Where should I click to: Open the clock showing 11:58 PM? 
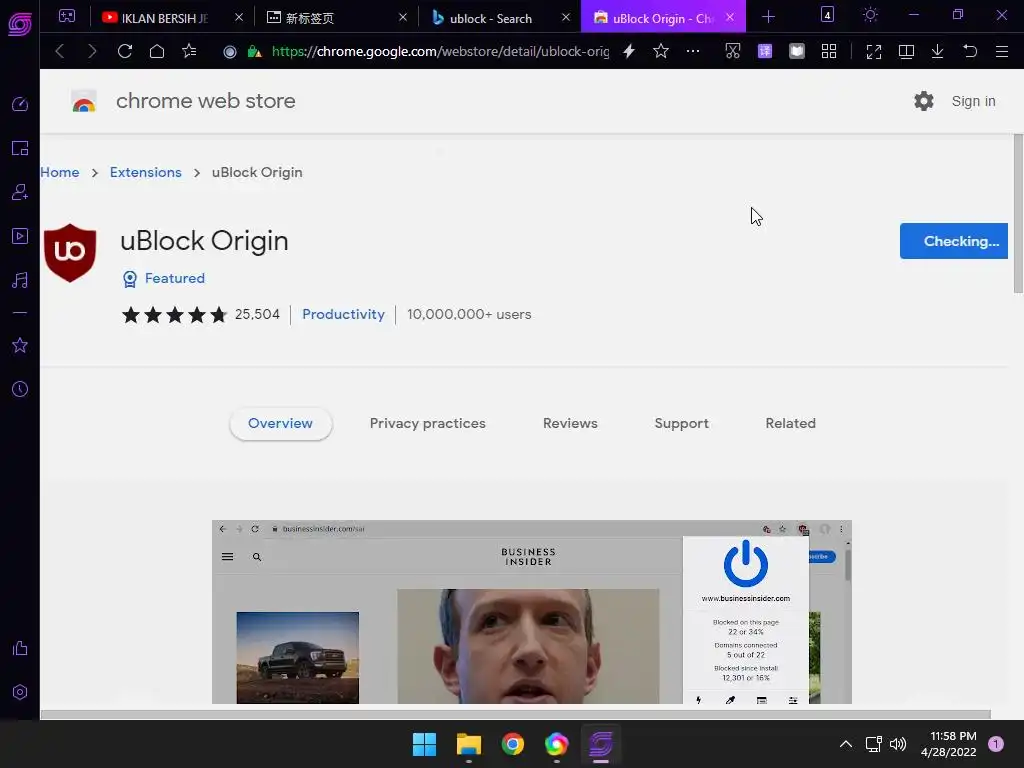(x=949, y=744)
